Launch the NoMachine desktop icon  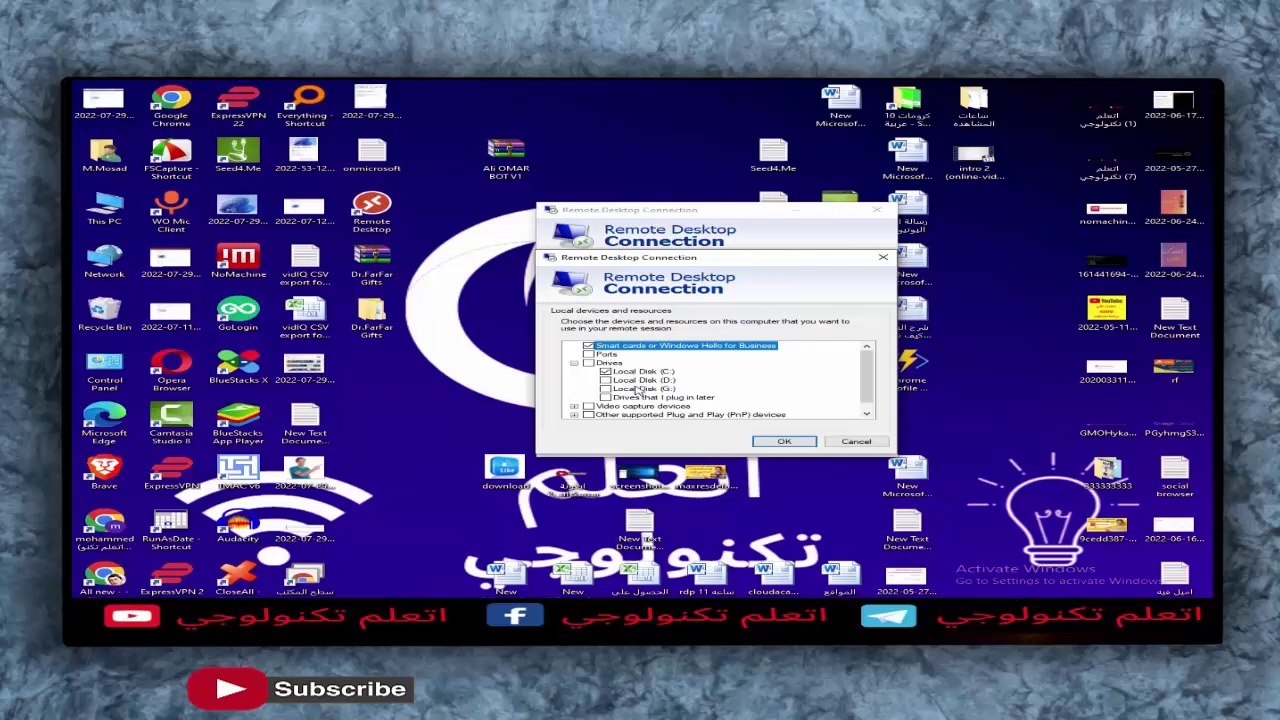tap(238, 258)
